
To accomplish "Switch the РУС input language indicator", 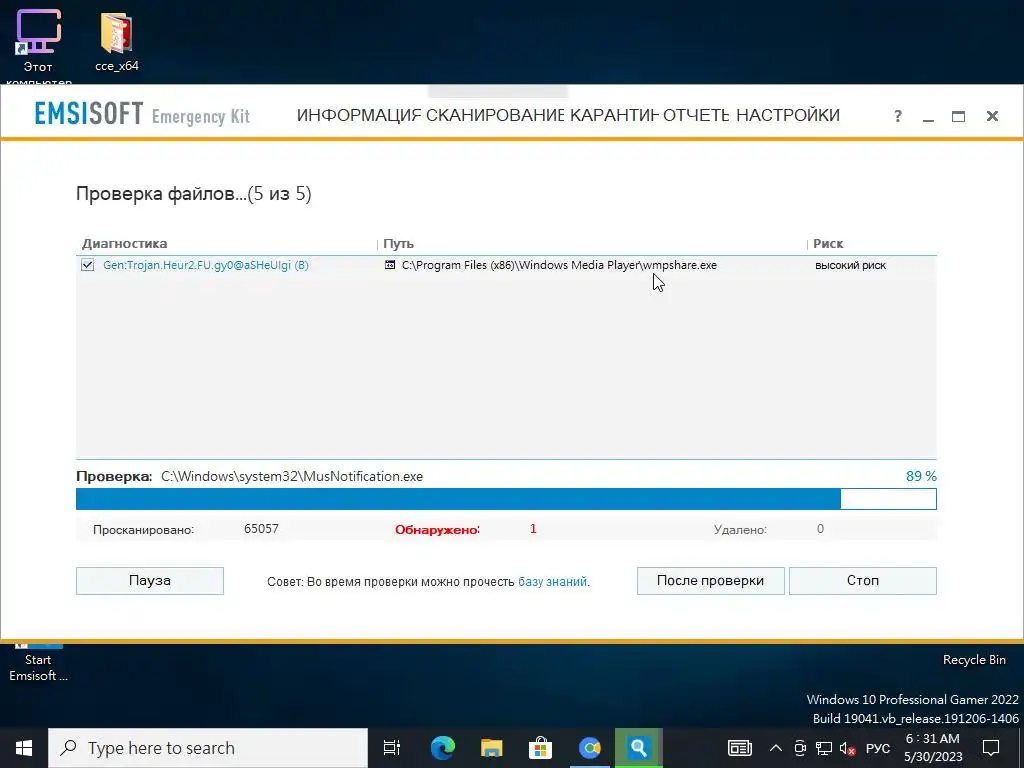I will [x=878, y=748].
